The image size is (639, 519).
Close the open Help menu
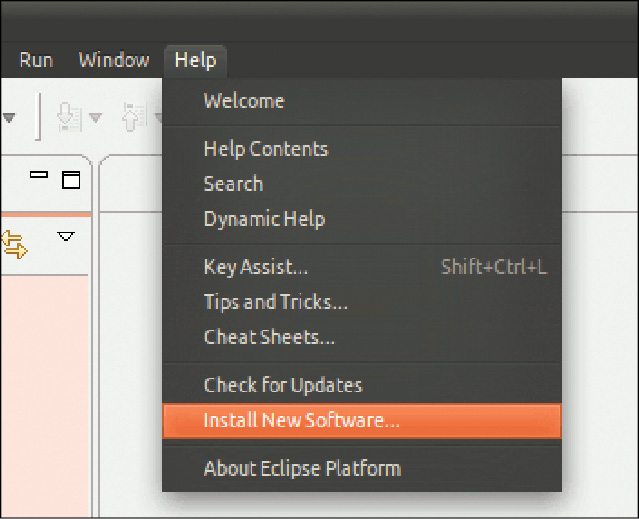(x=195, y=60)
